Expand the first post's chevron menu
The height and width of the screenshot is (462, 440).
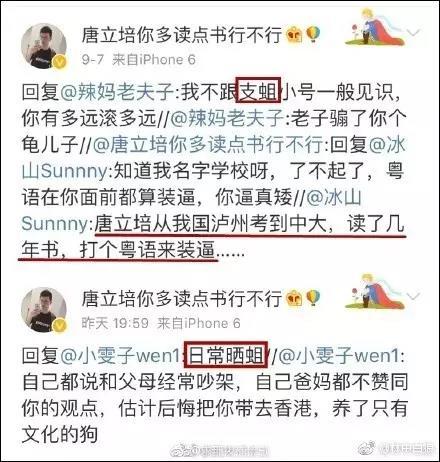tap(413, 32)
